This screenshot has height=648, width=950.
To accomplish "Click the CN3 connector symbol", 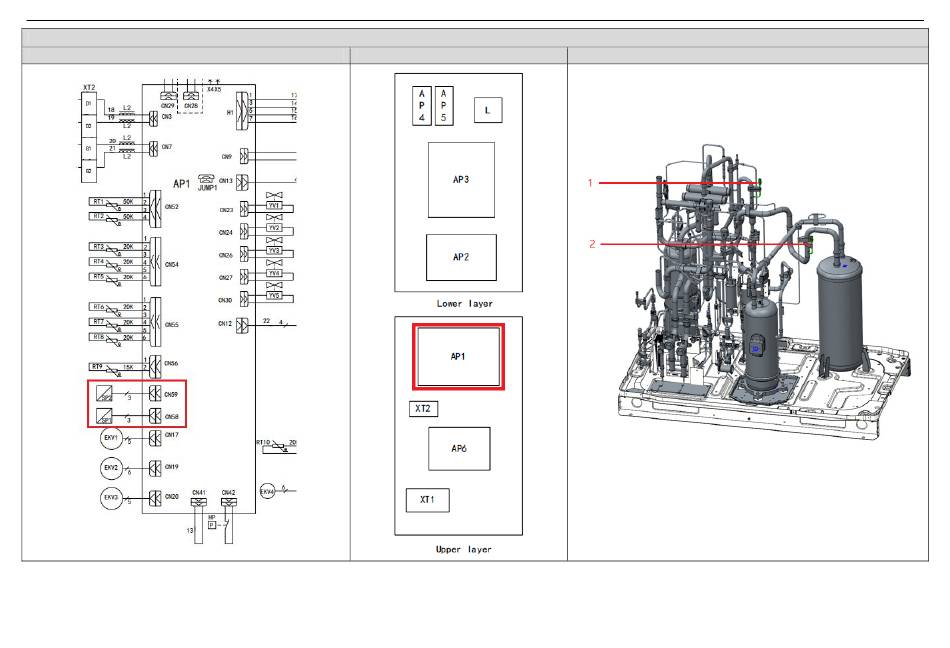I will point(153,119).
